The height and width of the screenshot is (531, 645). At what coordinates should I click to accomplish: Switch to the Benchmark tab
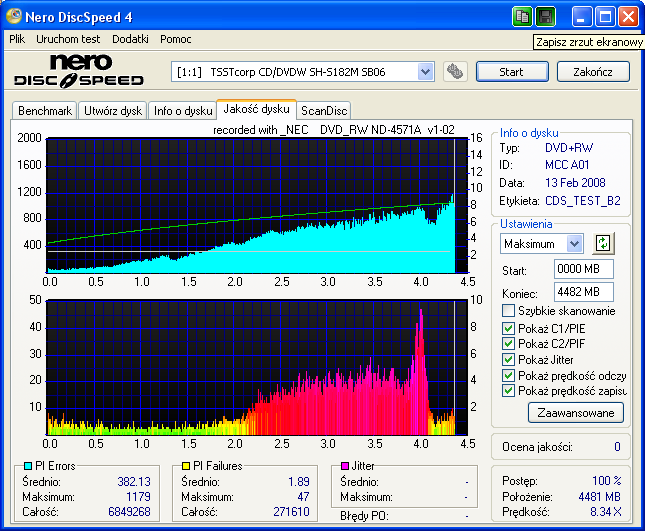coord(45,111)
